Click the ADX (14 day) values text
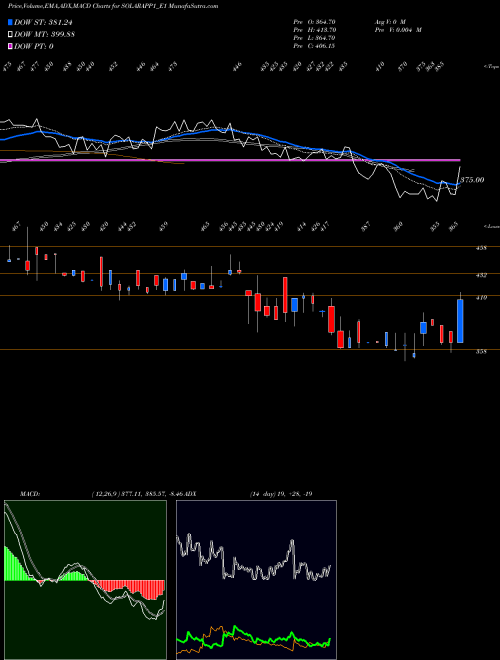Viewport: 500px width, 660px height. pyautogui.click(x=281, y=494)
